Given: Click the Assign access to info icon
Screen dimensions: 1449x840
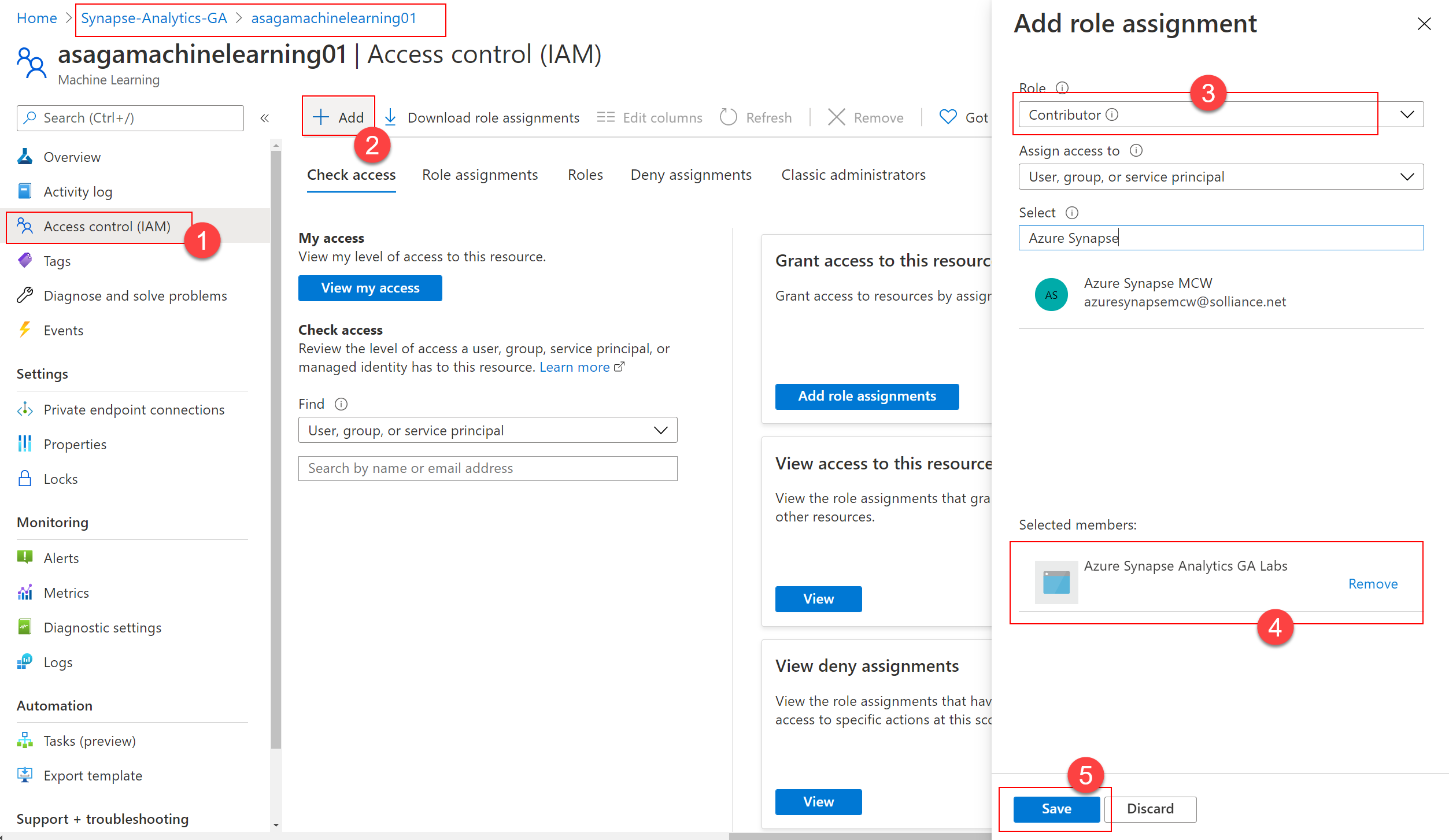Looking at the screenshot, I should (x=1136, y=150).
